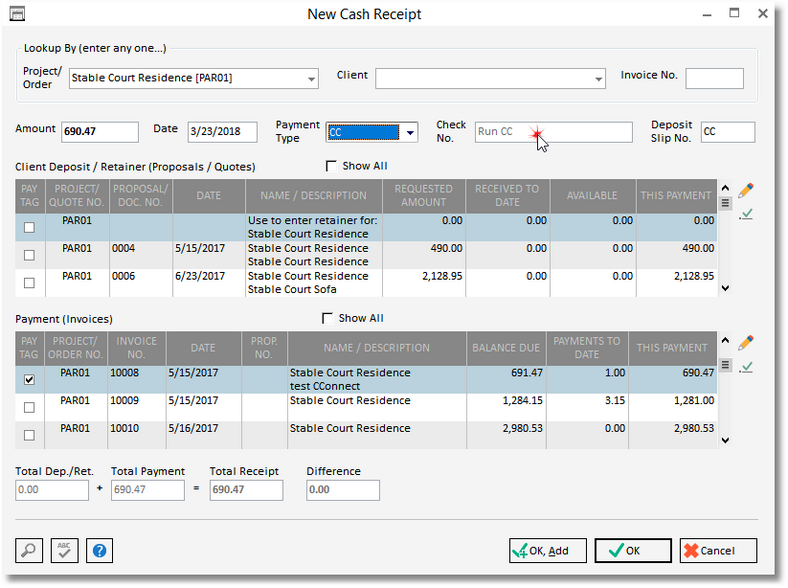788x588 pixels.
Task: Click the Total Receipt field
Action: [246, 490]
